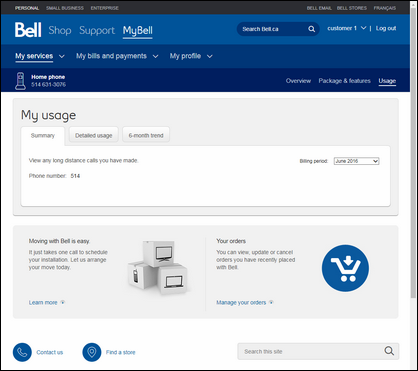Open Bell Email link
The image size is (418, 371).
[319, 8]
